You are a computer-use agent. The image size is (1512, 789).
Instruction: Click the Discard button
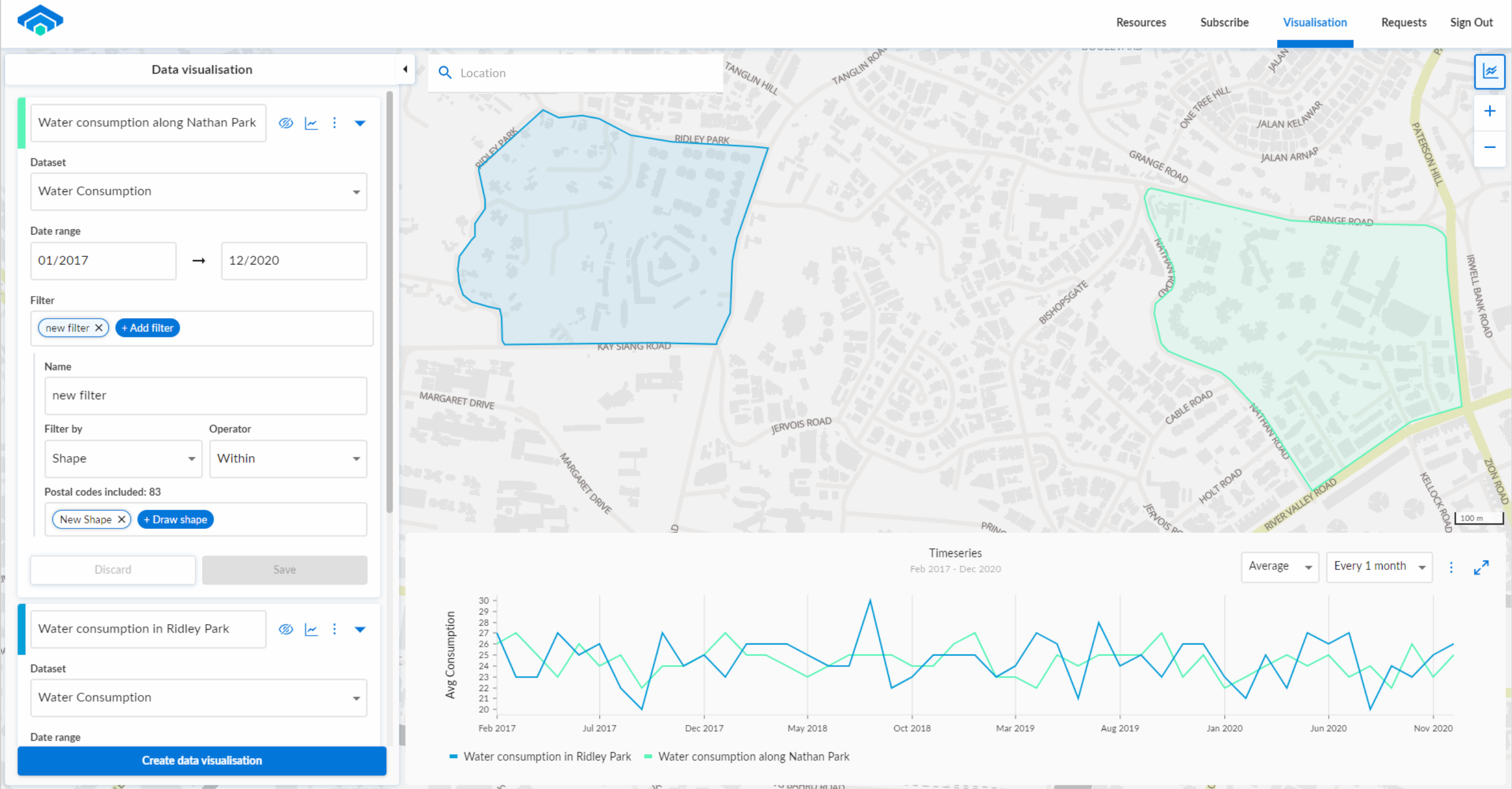(113, 569)
